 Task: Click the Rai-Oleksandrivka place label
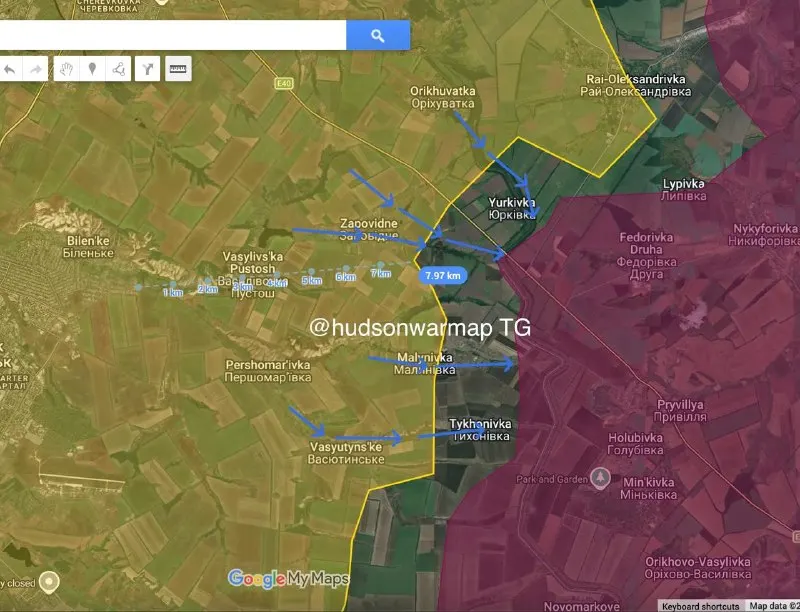(636, 85)
